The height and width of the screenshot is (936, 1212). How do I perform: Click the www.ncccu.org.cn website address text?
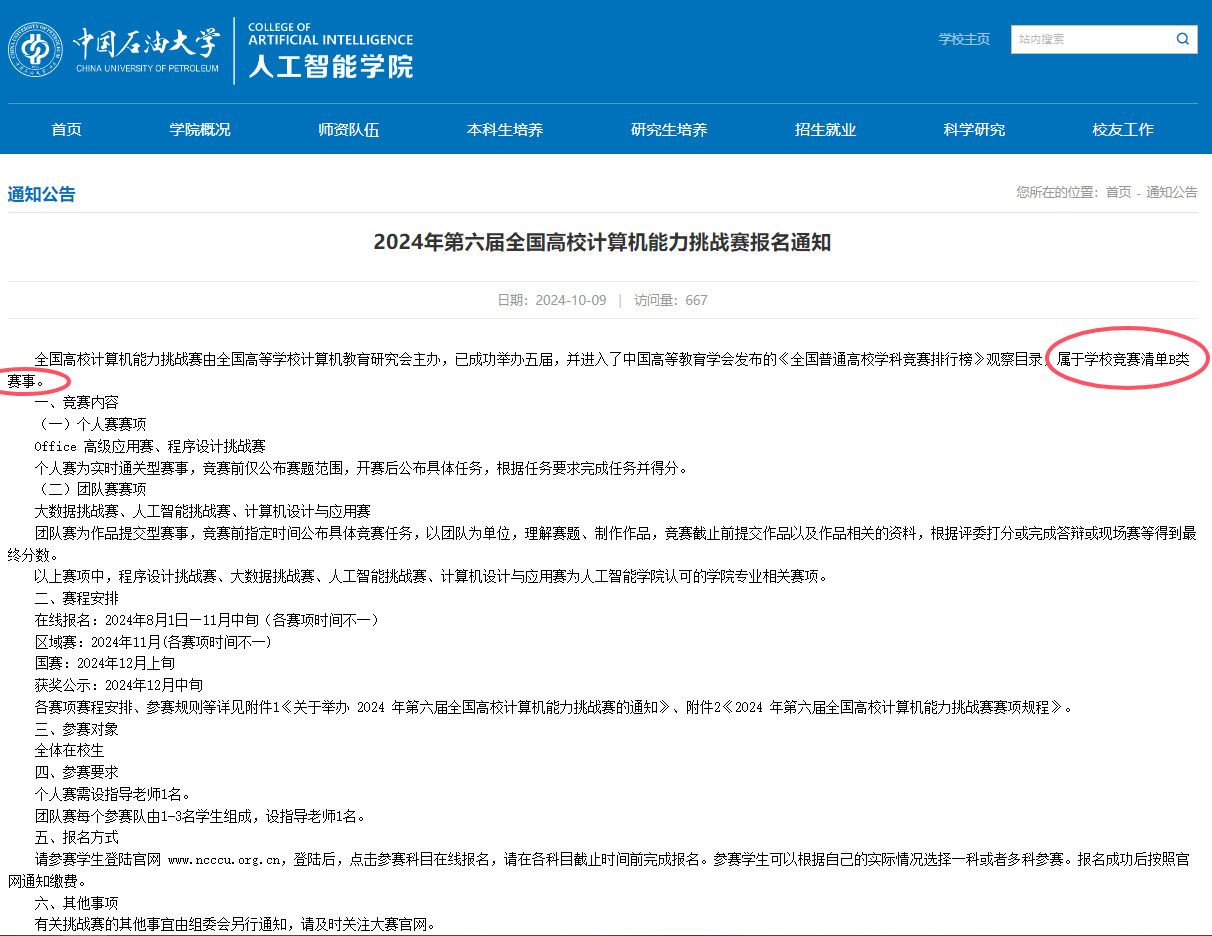[x=222, y=859]
